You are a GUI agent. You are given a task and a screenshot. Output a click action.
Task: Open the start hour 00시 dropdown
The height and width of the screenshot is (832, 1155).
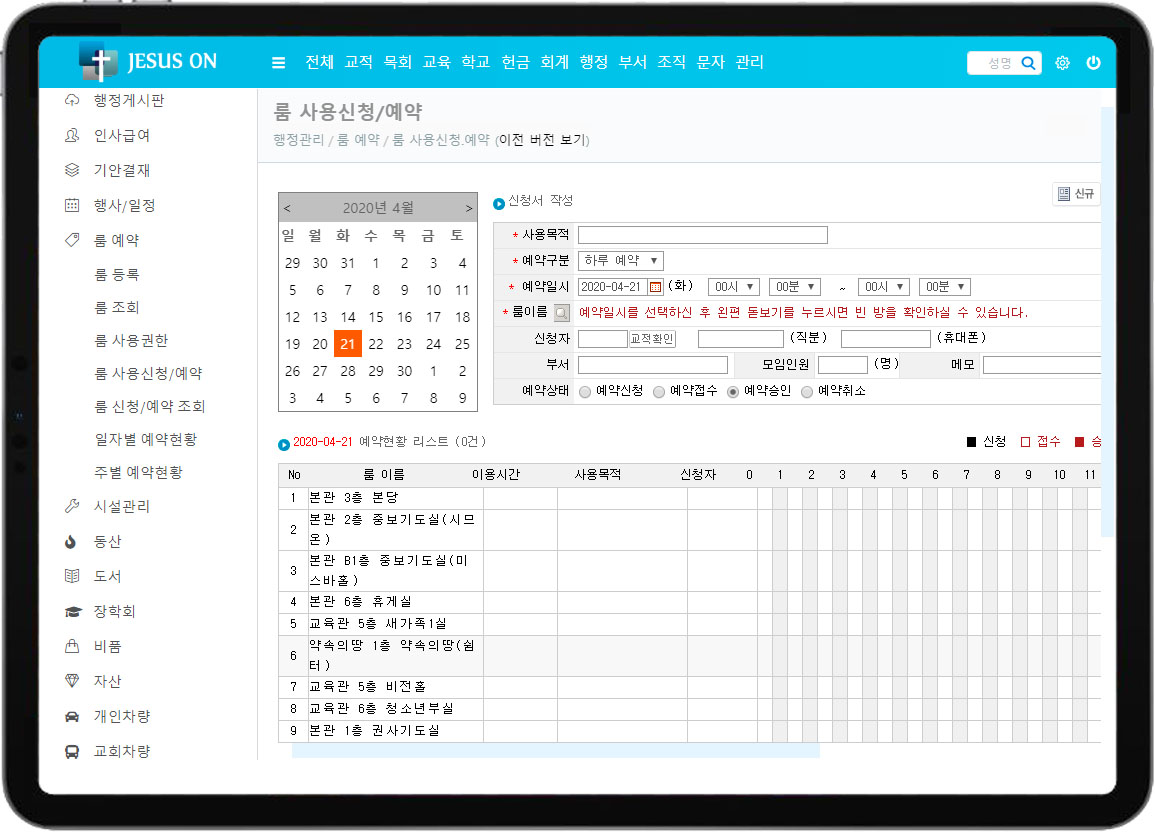733,287
